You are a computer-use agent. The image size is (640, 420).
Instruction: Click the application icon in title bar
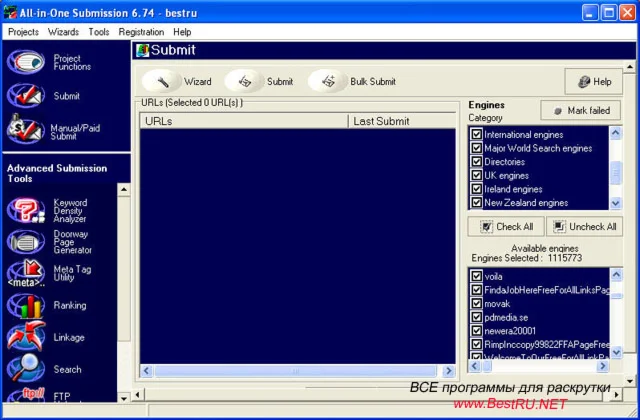pos(10,13)
